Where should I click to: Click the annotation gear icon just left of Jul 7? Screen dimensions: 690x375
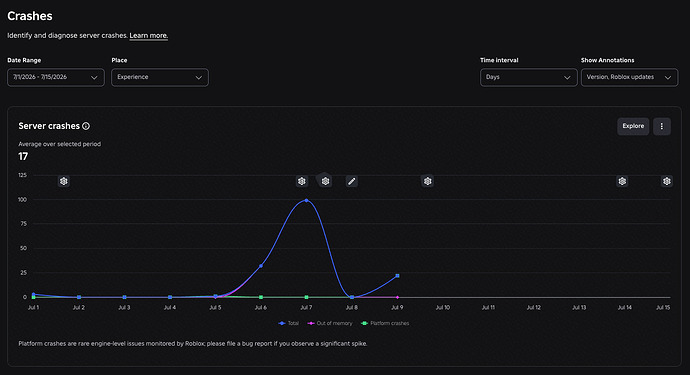(301, 181)
